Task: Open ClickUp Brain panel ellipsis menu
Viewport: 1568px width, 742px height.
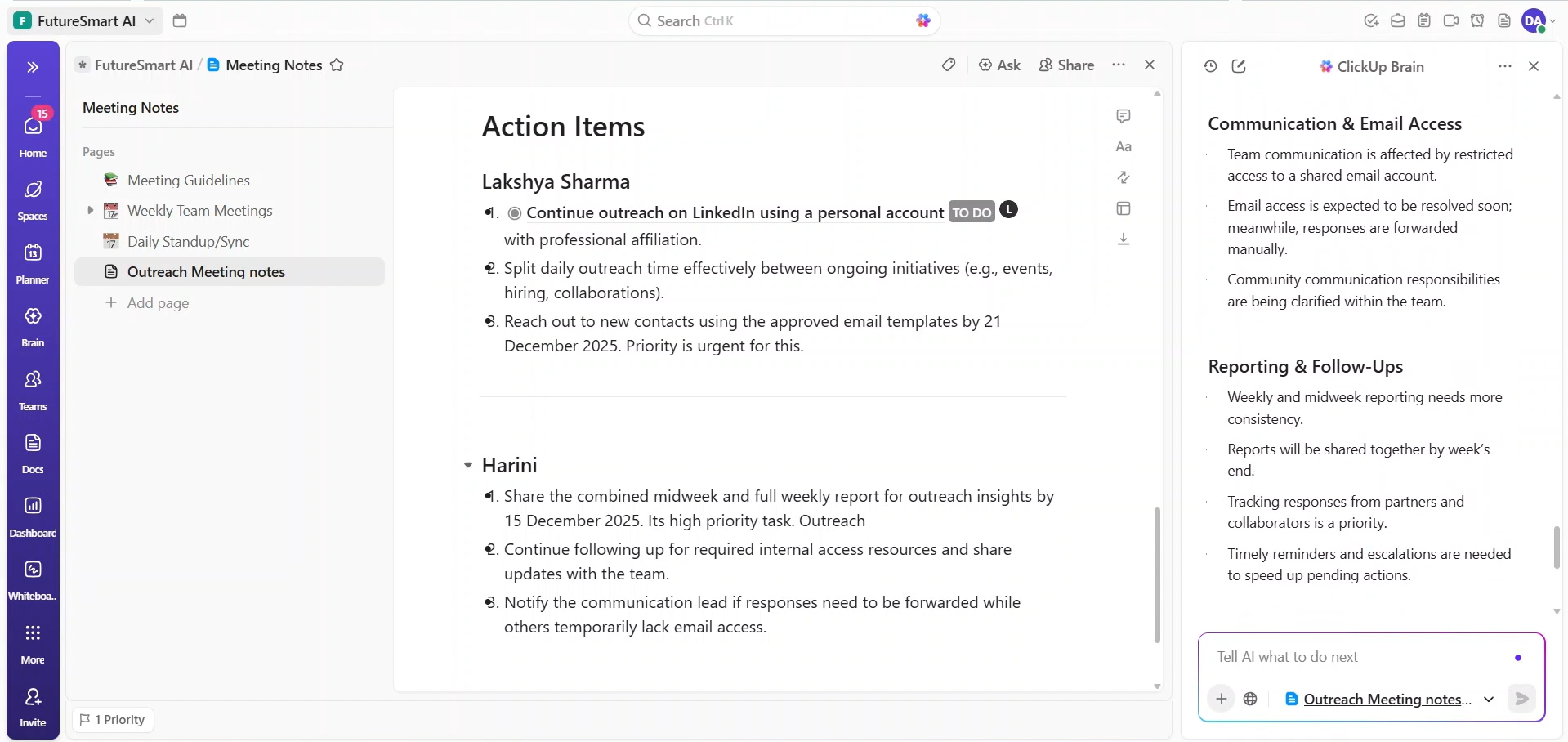Action: [x=1505, y=66]
